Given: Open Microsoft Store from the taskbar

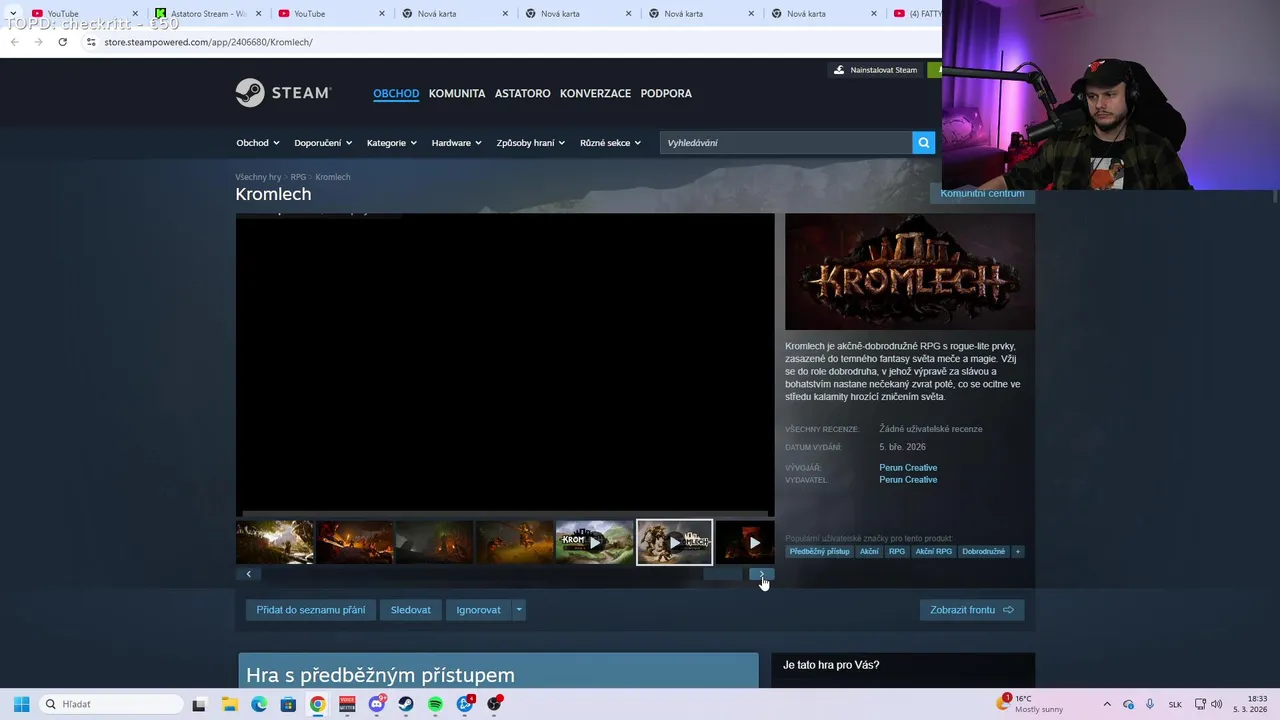Looking at the screenshot, I should (x=288, y=704).
